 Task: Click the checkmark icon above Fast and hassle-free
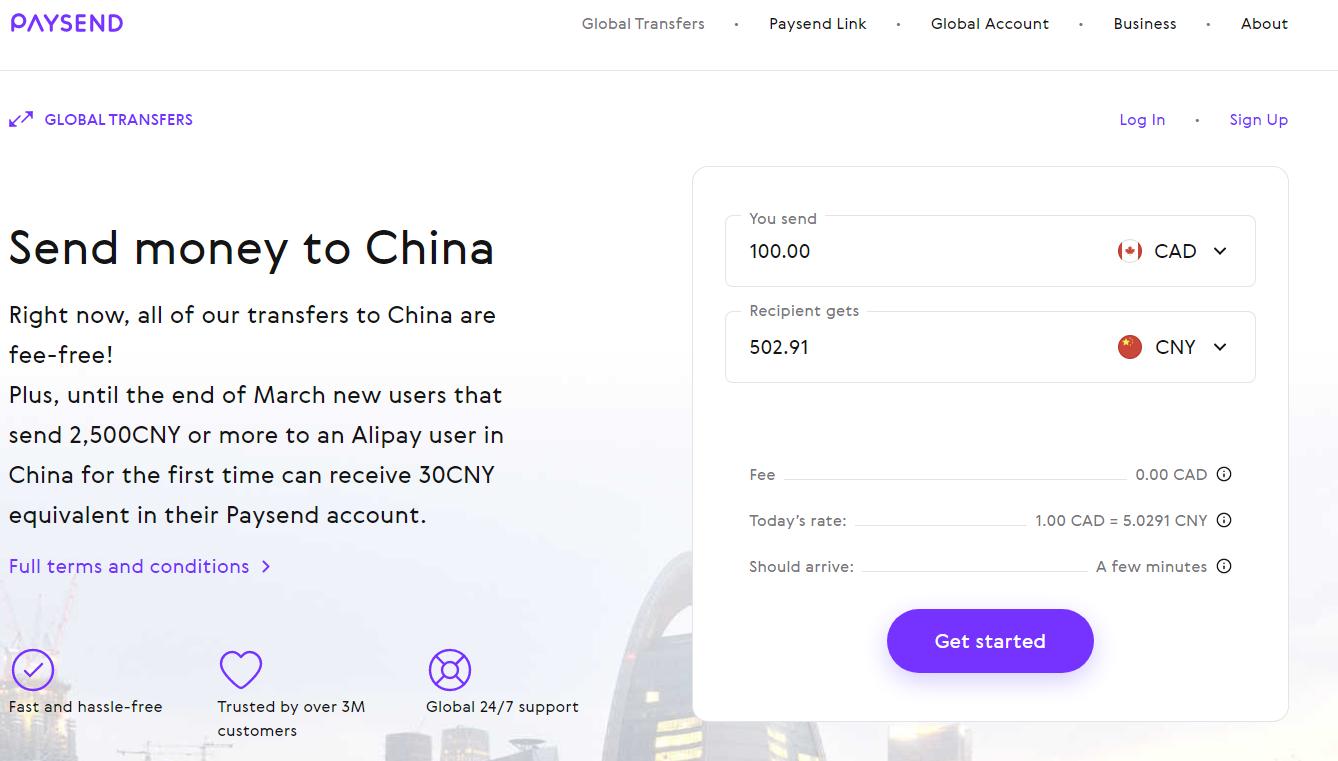coord(33,669)
